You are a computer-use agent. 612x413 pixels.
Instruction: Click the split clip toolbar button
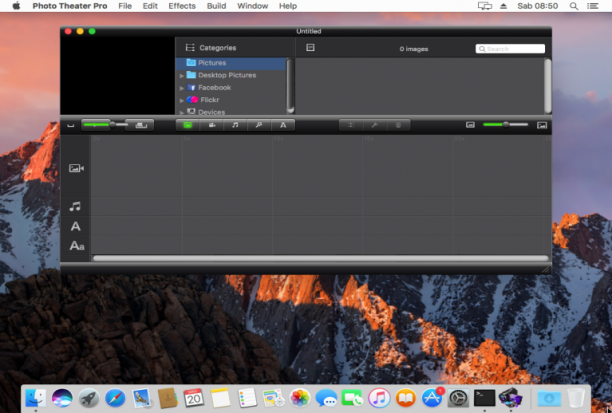coord(350,125)
